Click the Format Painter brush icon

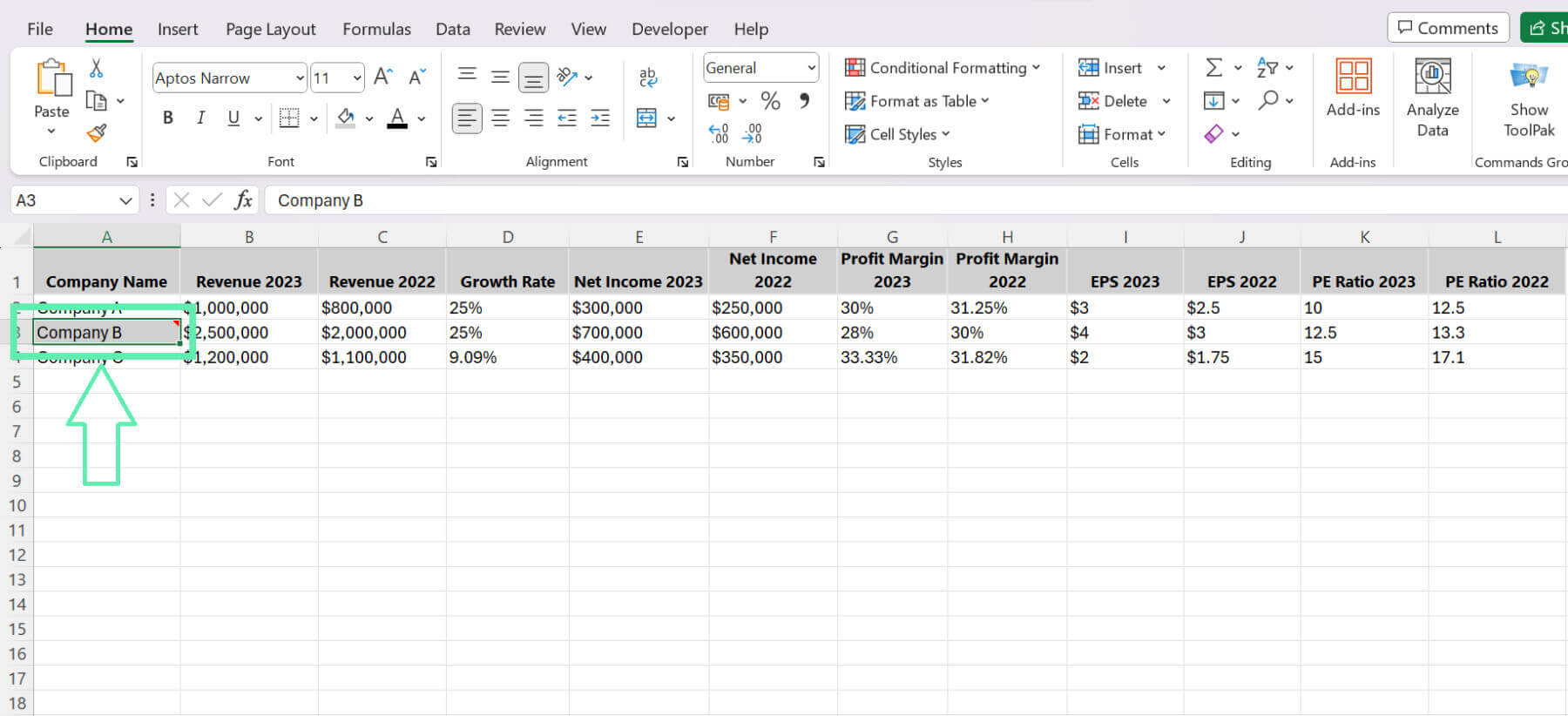[97, 133]
